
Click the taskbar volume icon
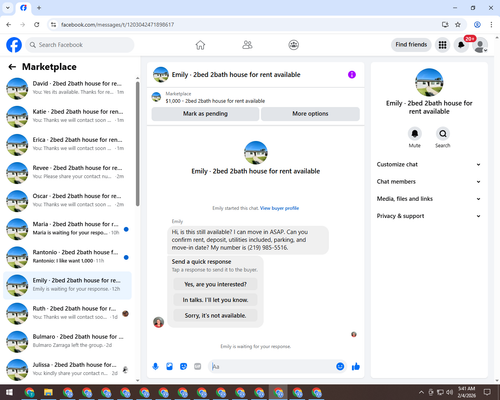(449, 392)
